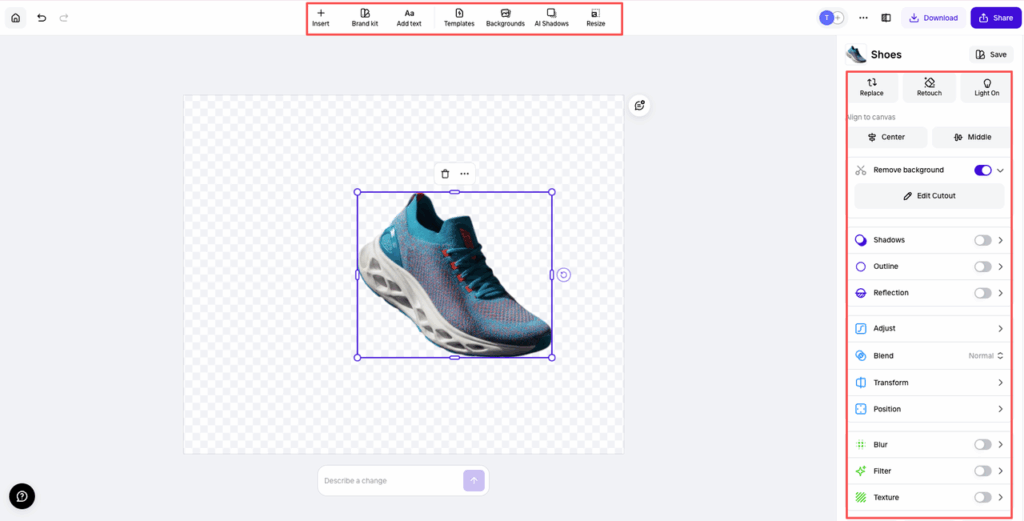Screen dimensions: 1024x521
Task: Open the object three-dot menu above shoe
Action: [x=464, y=174]
